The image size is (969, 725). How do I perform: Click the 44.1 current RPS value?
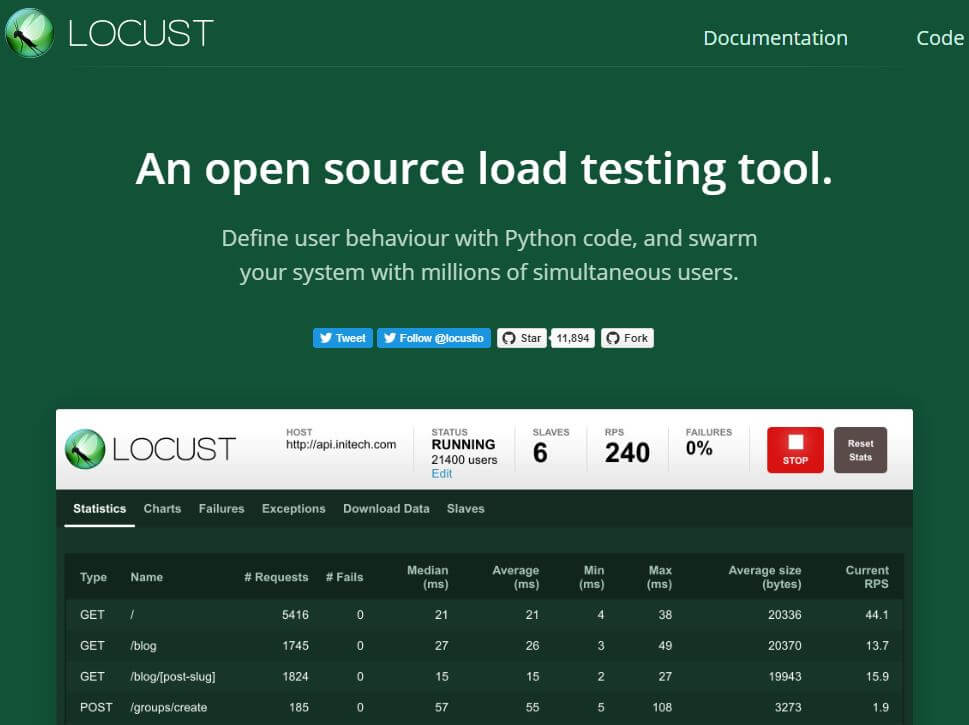(x=877, y=615)
